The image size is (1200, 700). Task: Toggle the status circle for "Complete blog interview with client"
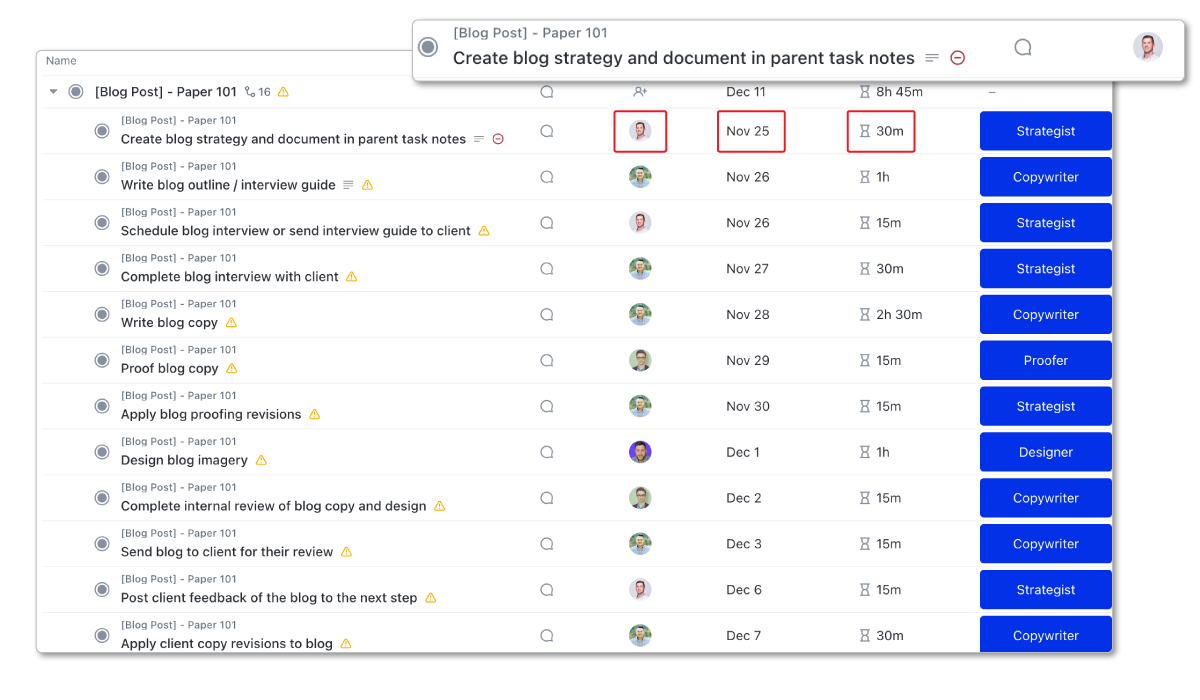tap(101, 268)
